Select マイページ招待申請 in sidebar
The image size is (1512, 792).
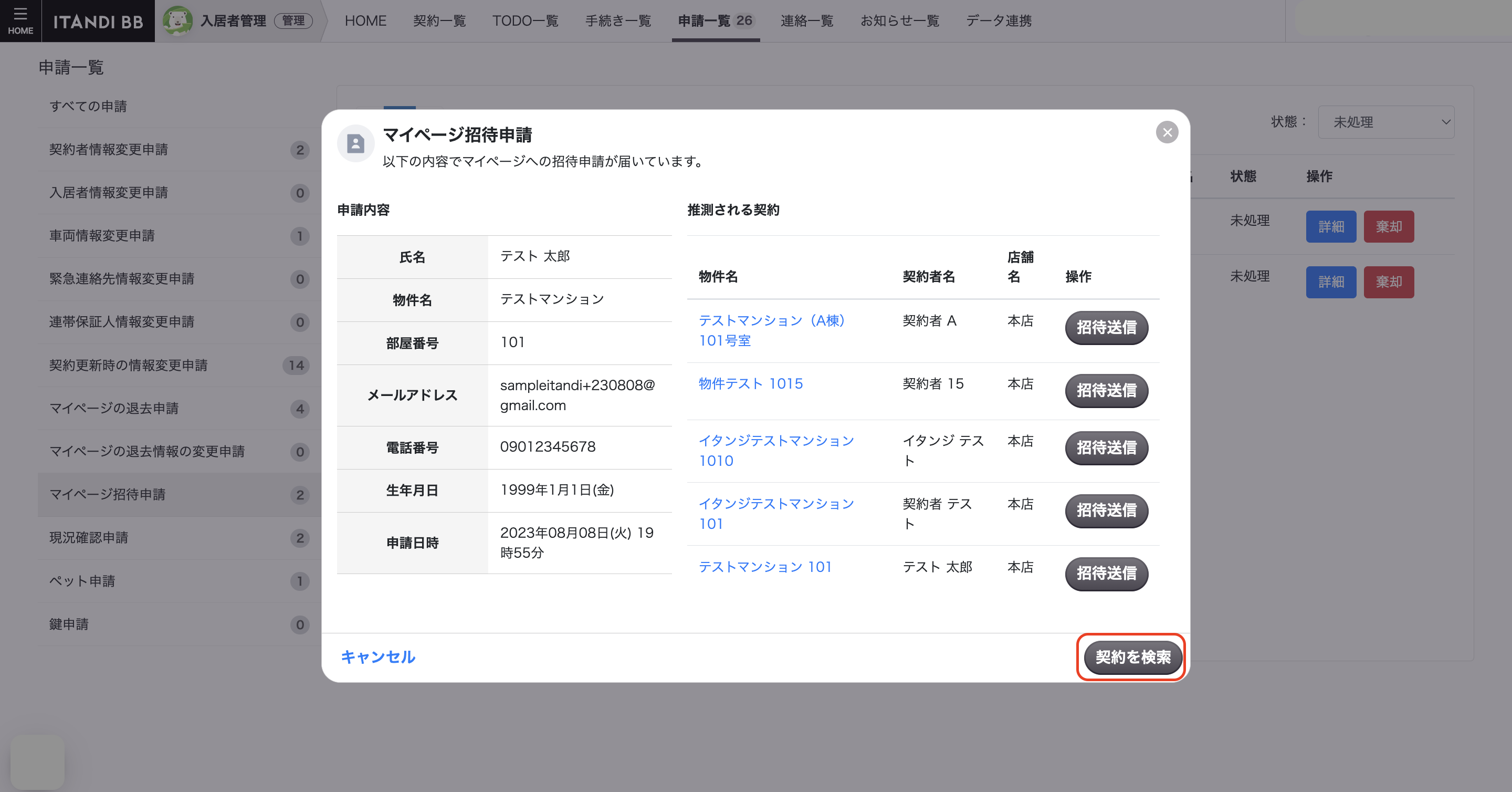pos(179,495)
